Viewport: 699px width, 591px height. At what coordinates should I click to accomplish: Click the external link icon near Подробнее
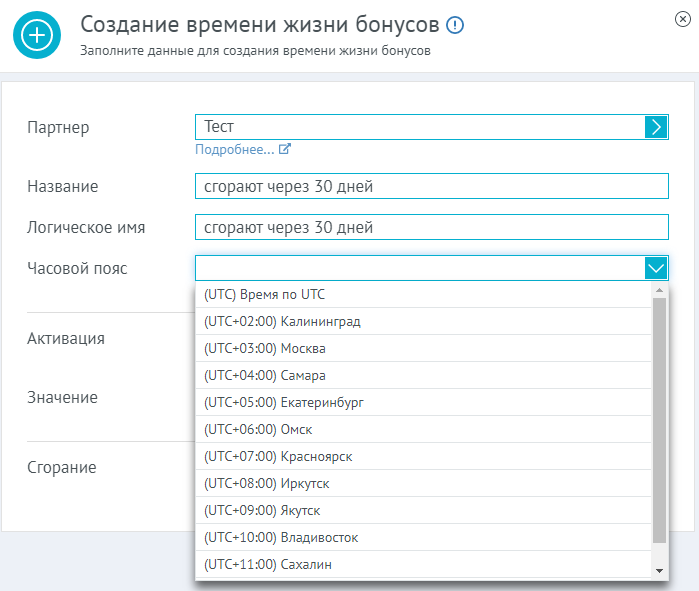pos(285,149)
